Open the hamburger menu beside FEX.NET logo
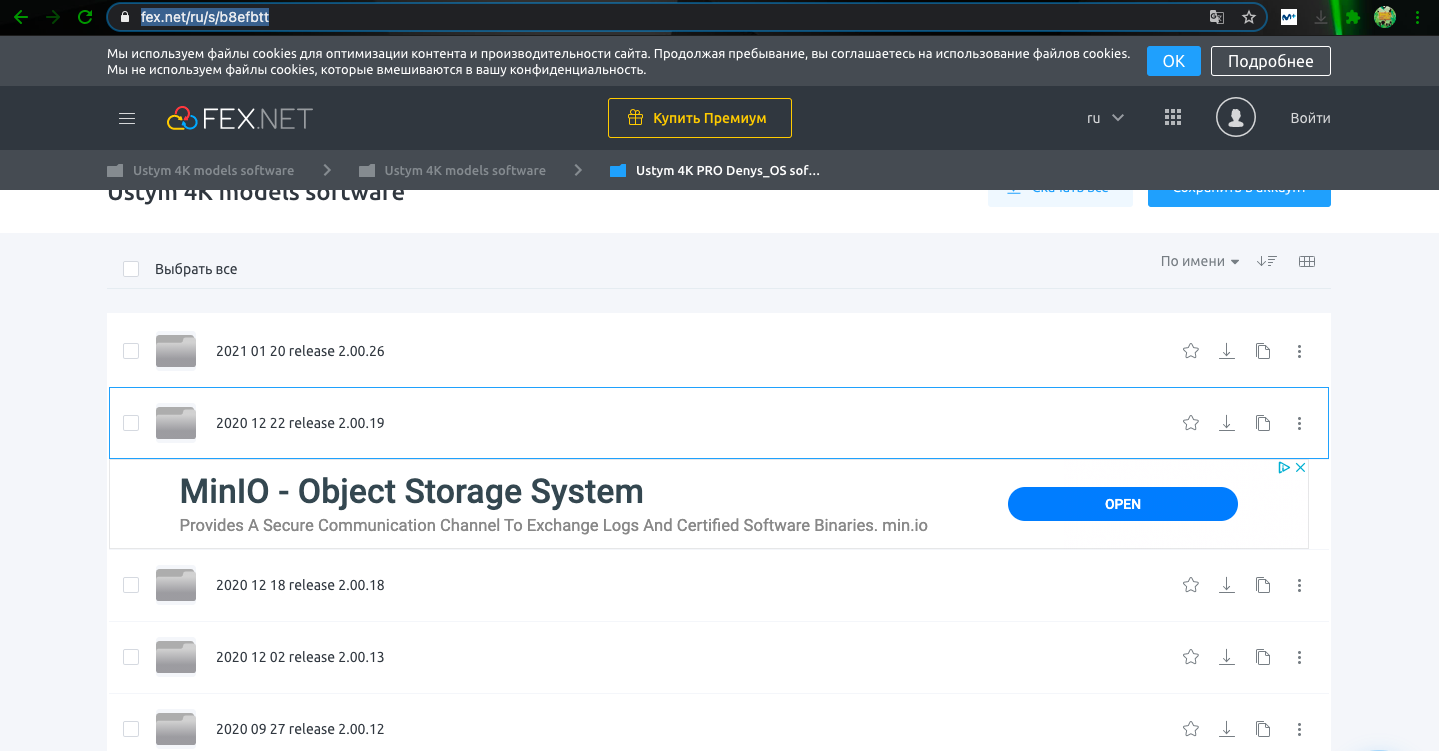 (x=127, y=118)
